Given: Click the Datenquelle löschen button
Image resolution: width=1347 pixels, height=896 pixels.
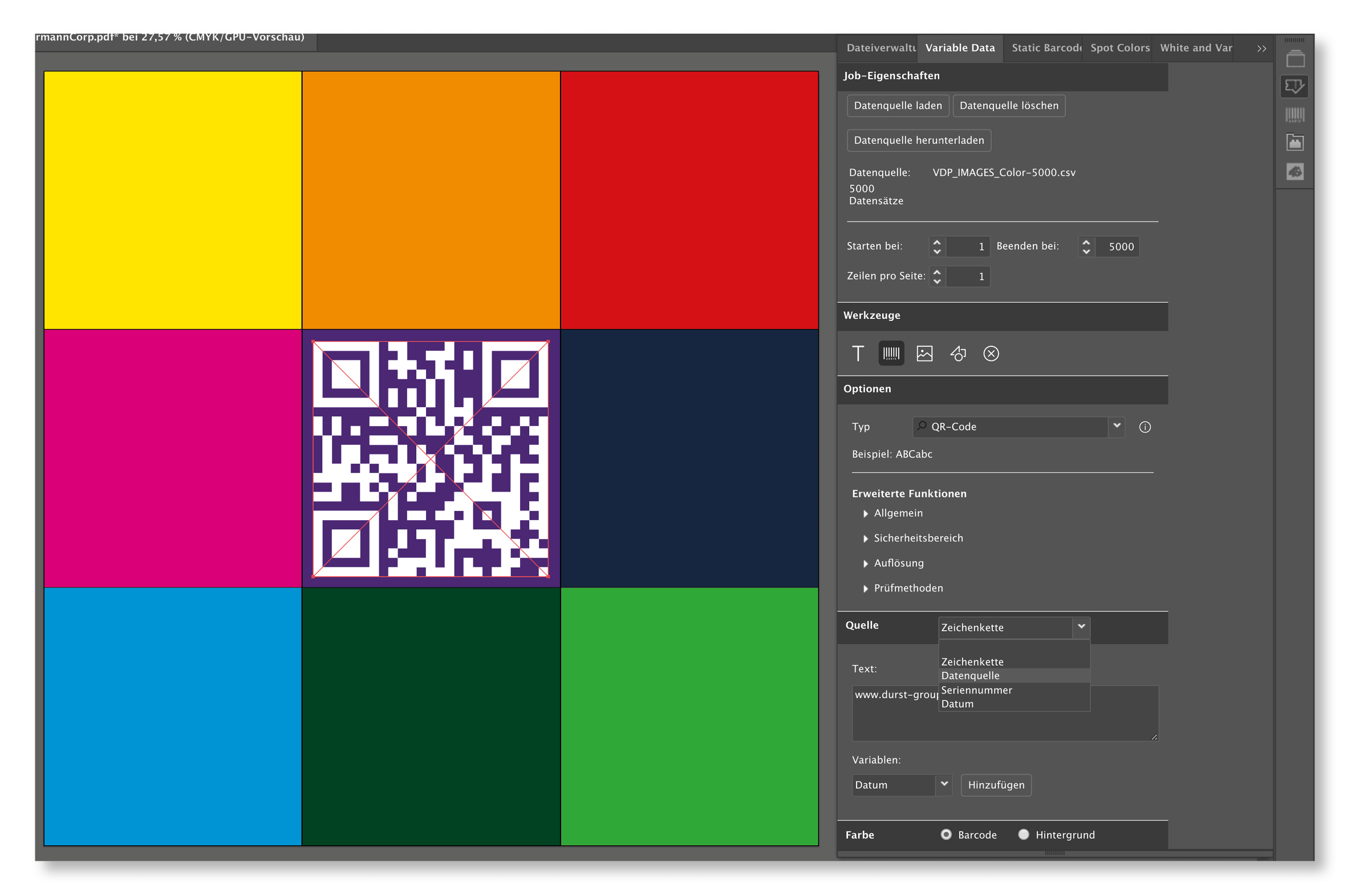Looking at the screenshot, I should click(1009, 106).
